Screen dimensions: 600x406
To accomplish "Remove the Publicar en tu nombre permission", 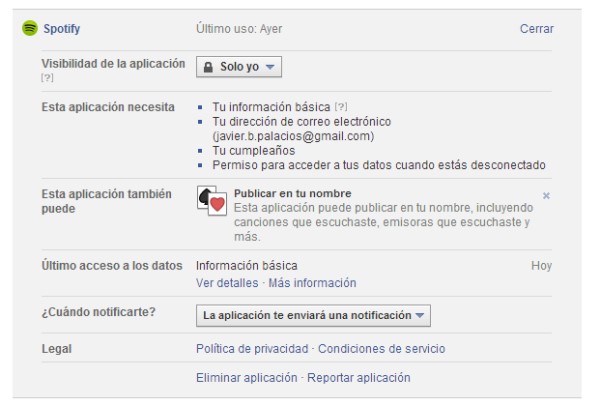I will click(546, 196).
